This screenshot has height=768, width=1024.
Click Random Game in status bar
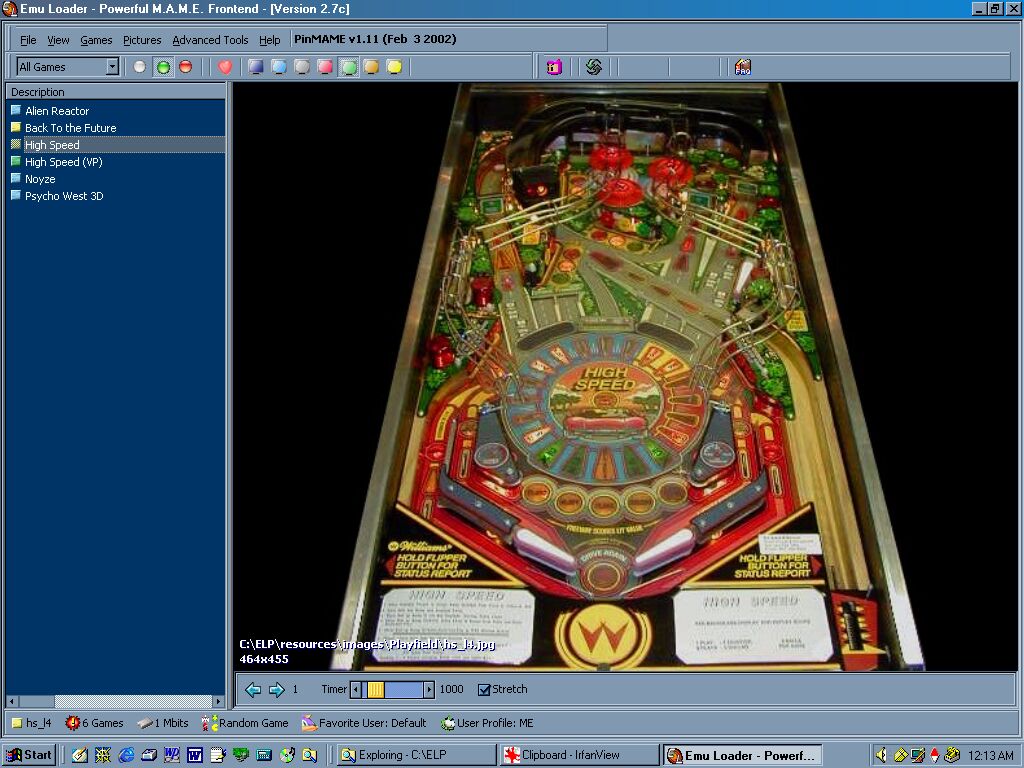coord(245,723)
